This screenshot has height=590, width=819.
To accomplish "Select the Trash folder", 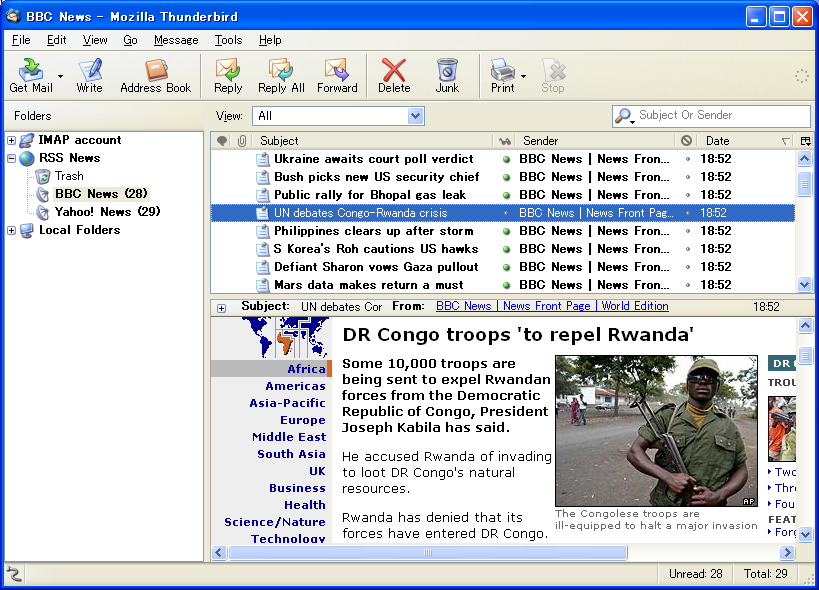I will (69, 176).
